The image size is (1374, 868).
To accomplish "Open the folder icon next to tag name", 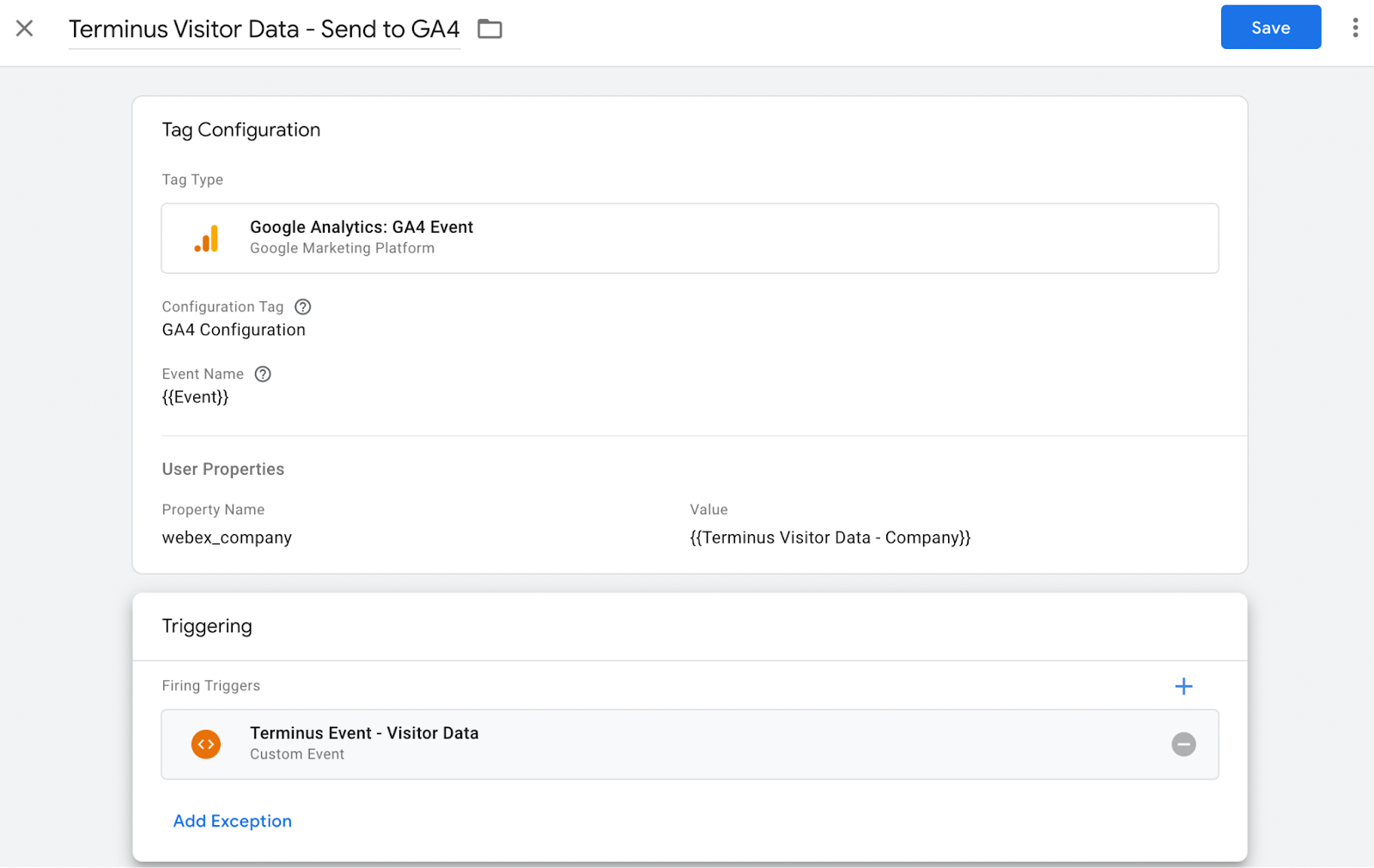I will point(489,29).
